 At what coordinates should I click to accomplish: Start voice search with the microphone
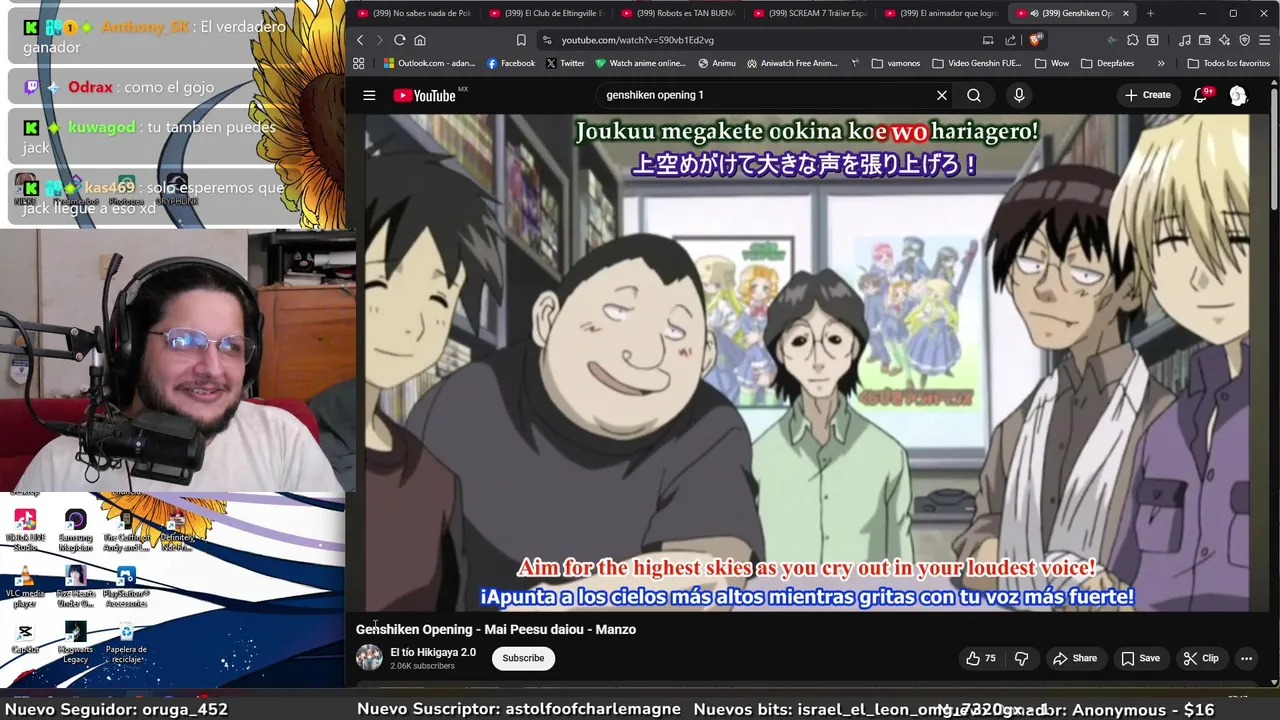1019,95
